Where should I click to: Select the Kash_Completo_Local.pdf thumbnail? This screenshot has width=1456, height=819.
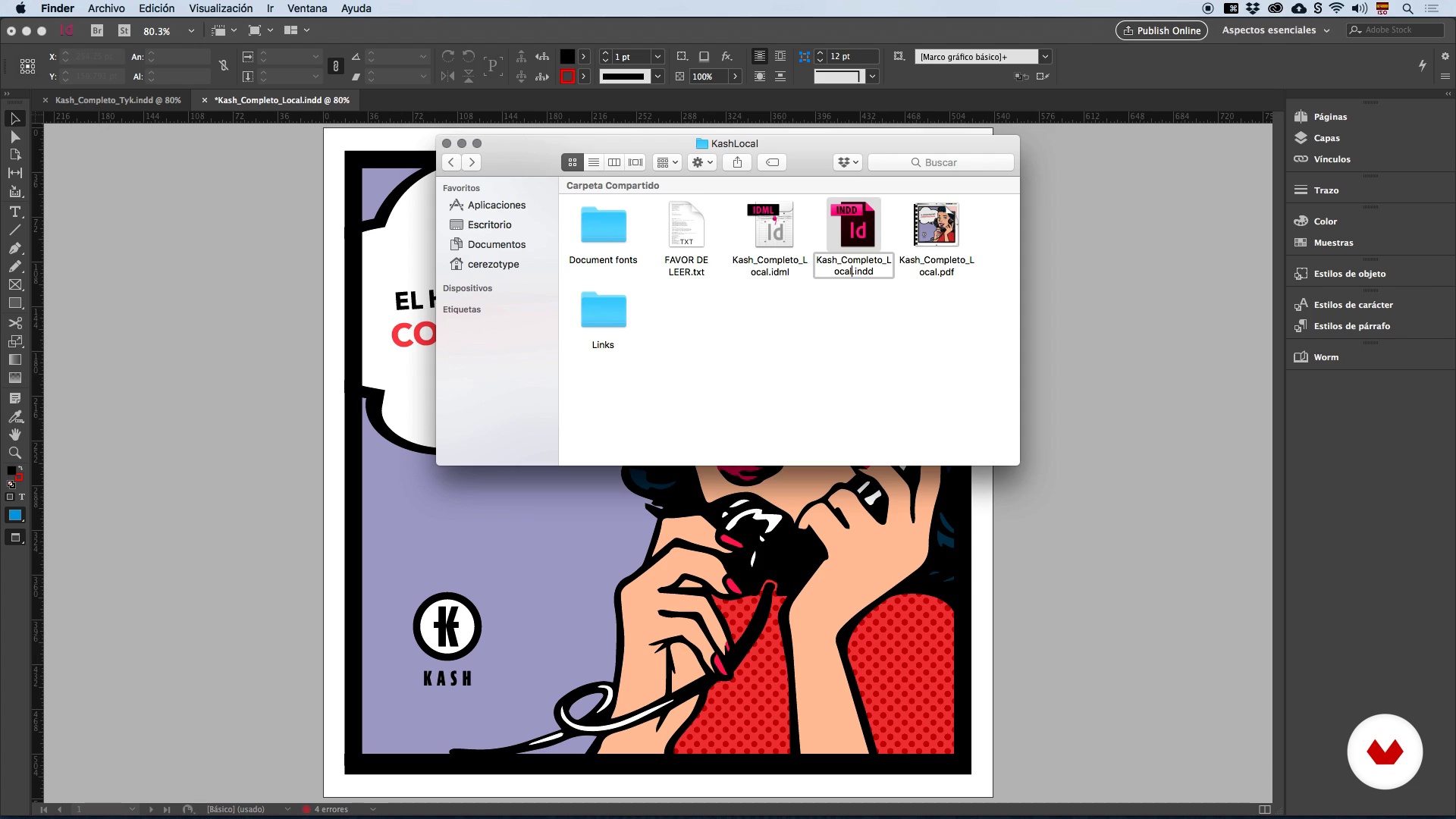(x=937, y=224)
